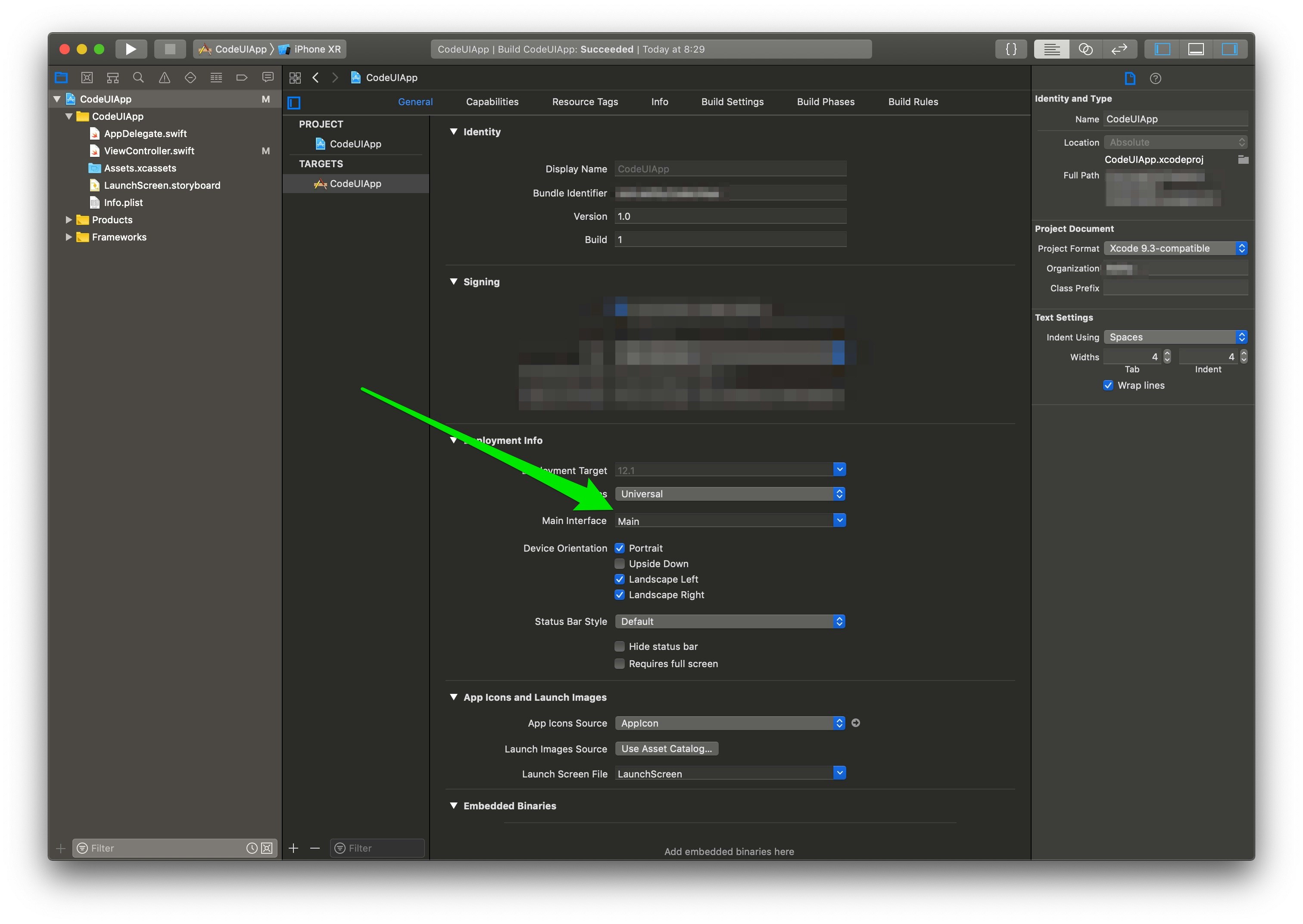Switch to the Resource Tags tab
Image resolution: width=1303 pixels, height=924 pixels.
(585, 102)
